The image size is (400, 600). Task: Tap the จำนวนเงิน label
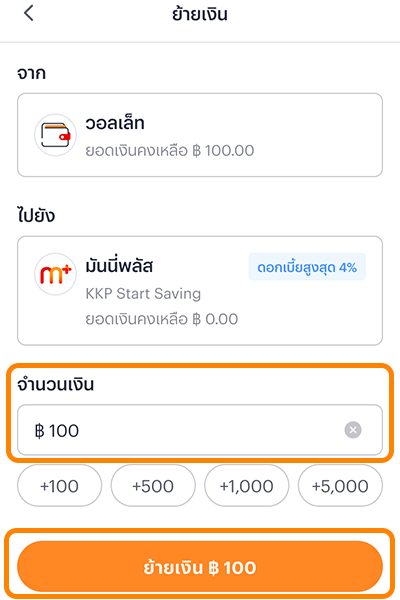56,384
